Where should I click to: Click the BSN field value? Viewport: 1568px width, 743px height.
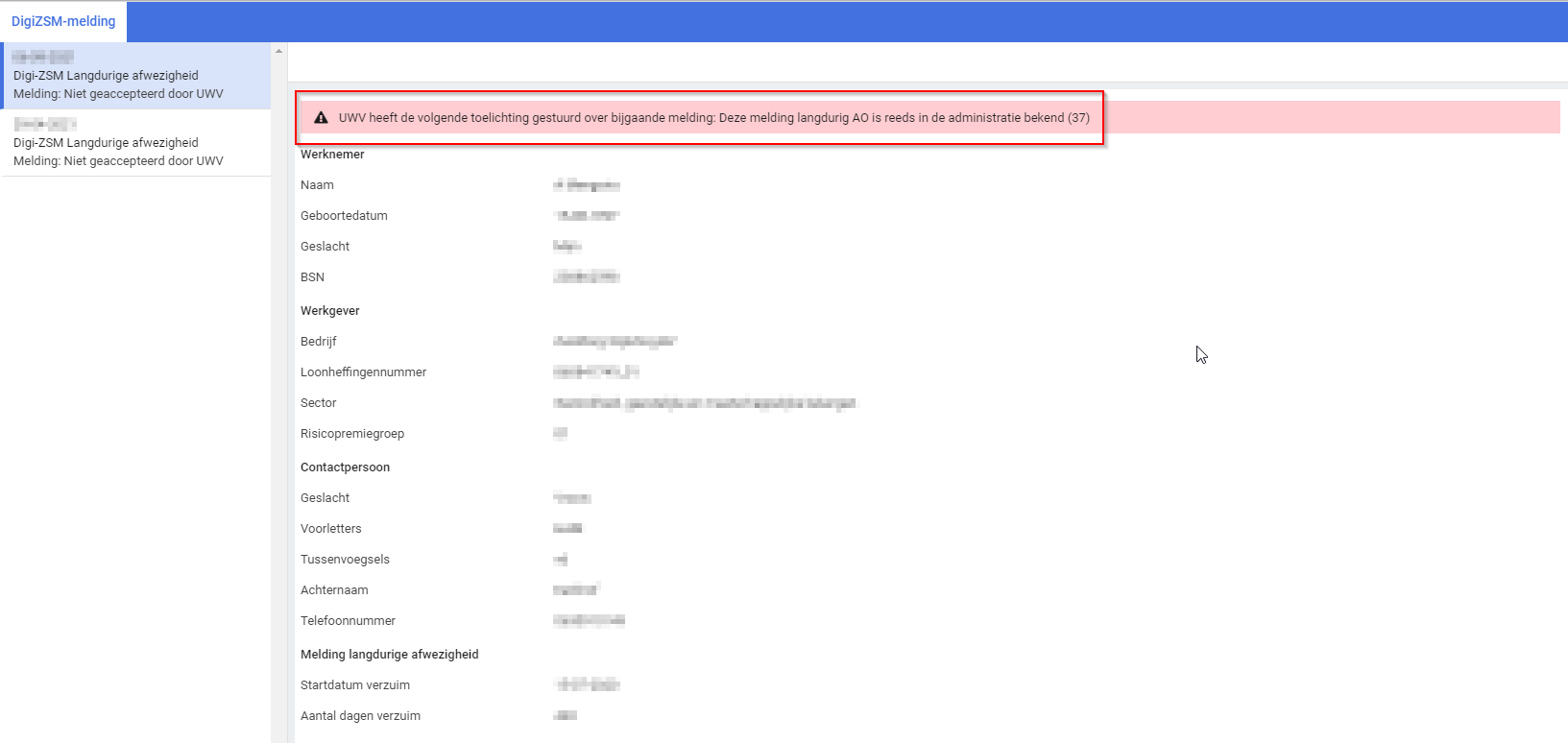click(586, 277)
